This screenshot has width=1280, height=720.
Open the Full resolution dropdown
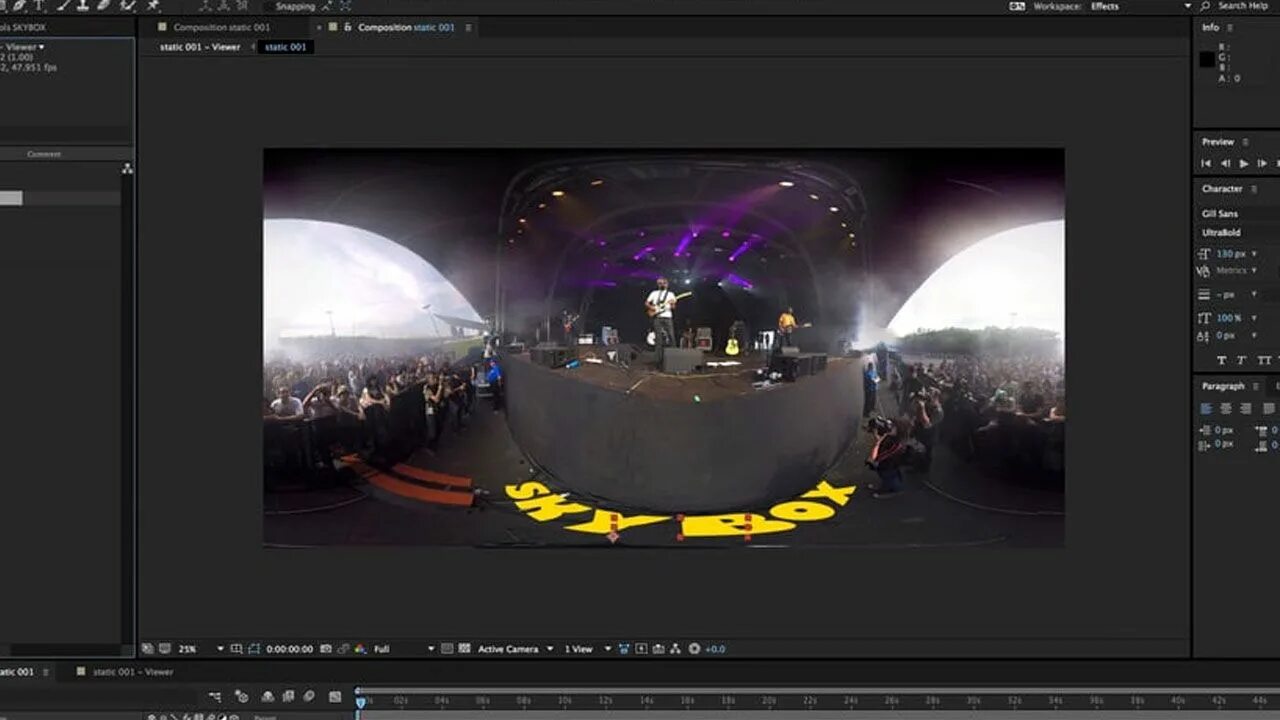(x=403, y=649)
